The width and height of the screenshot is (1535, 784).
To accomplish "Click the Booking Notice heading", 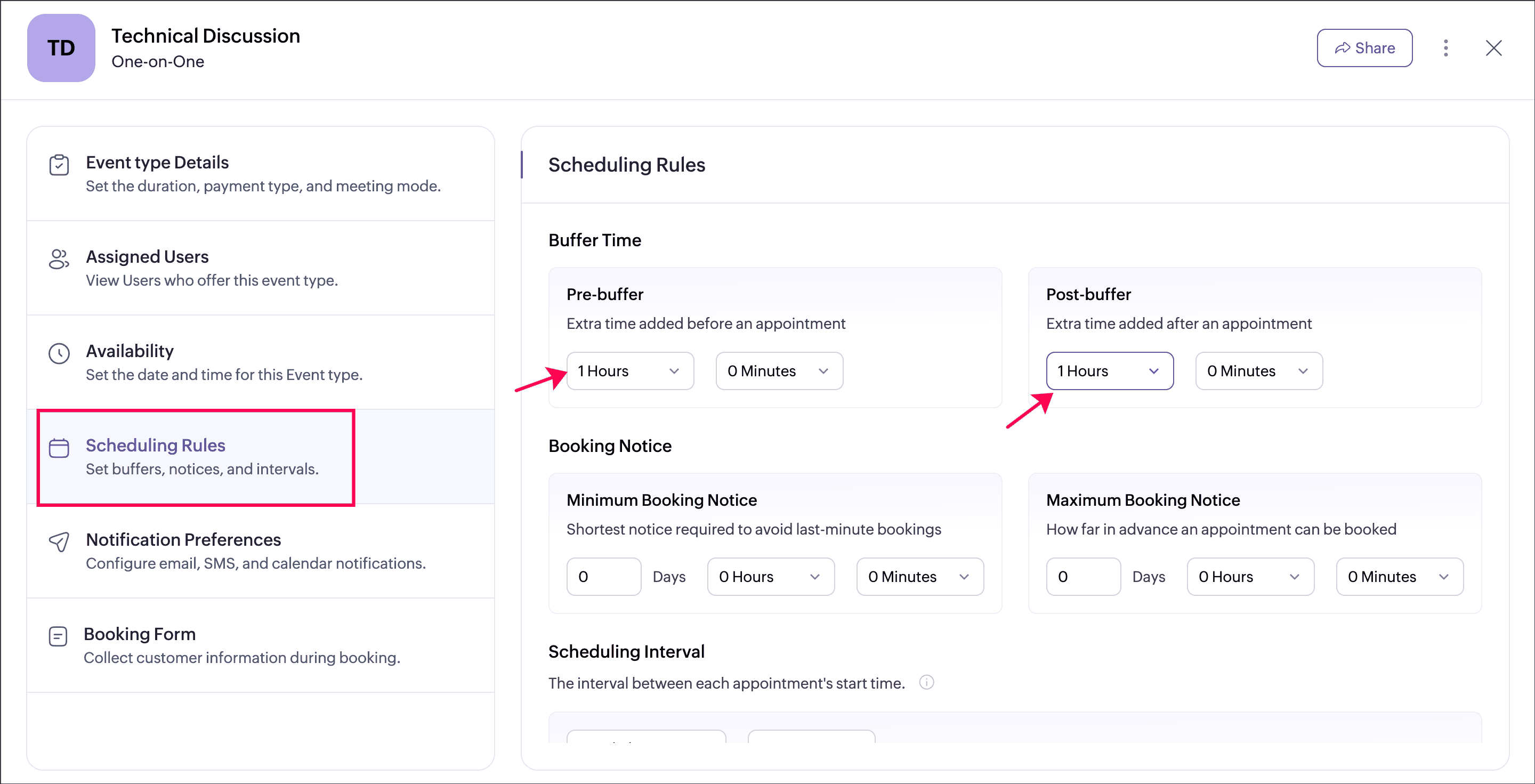I will click(610, 446).
